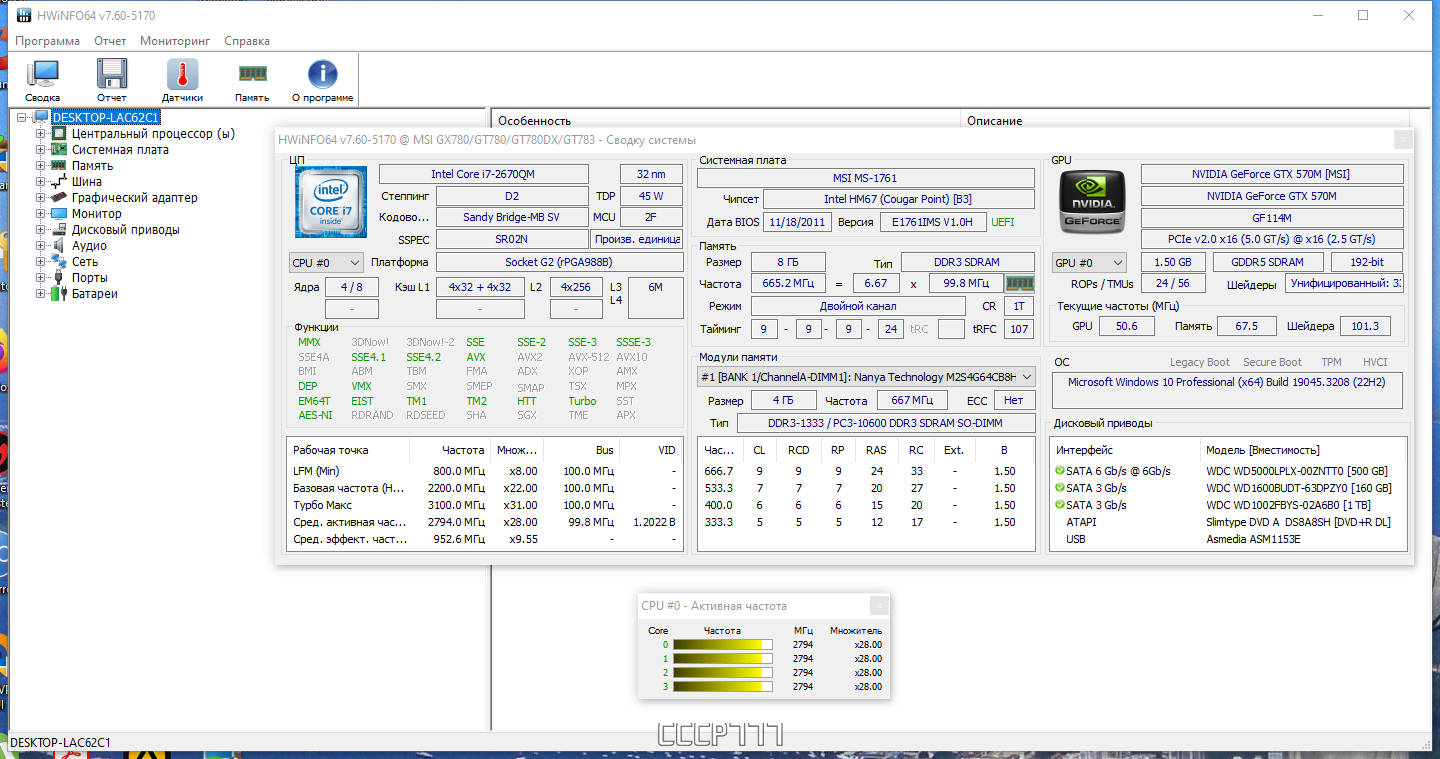Open the GPU #0 selector dropdown
This screenshot has width=1440, height=759.
[x=1091, y=261]
